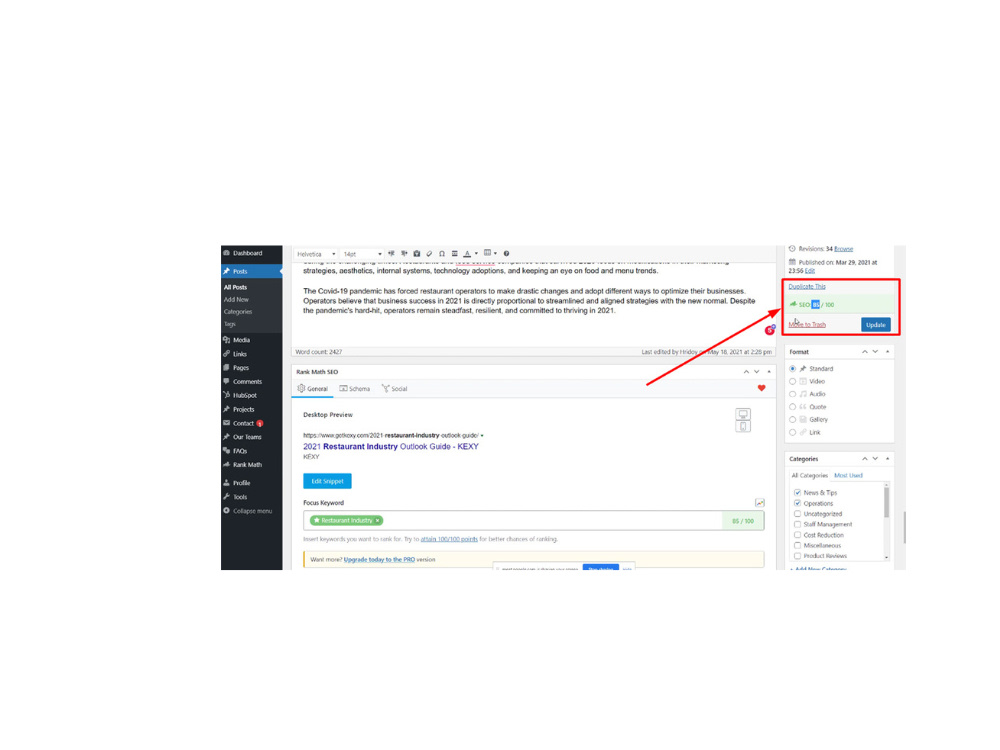Switch to the Social tab
1000x750 pixels.
pyautogui.click(x=394, y=388)
